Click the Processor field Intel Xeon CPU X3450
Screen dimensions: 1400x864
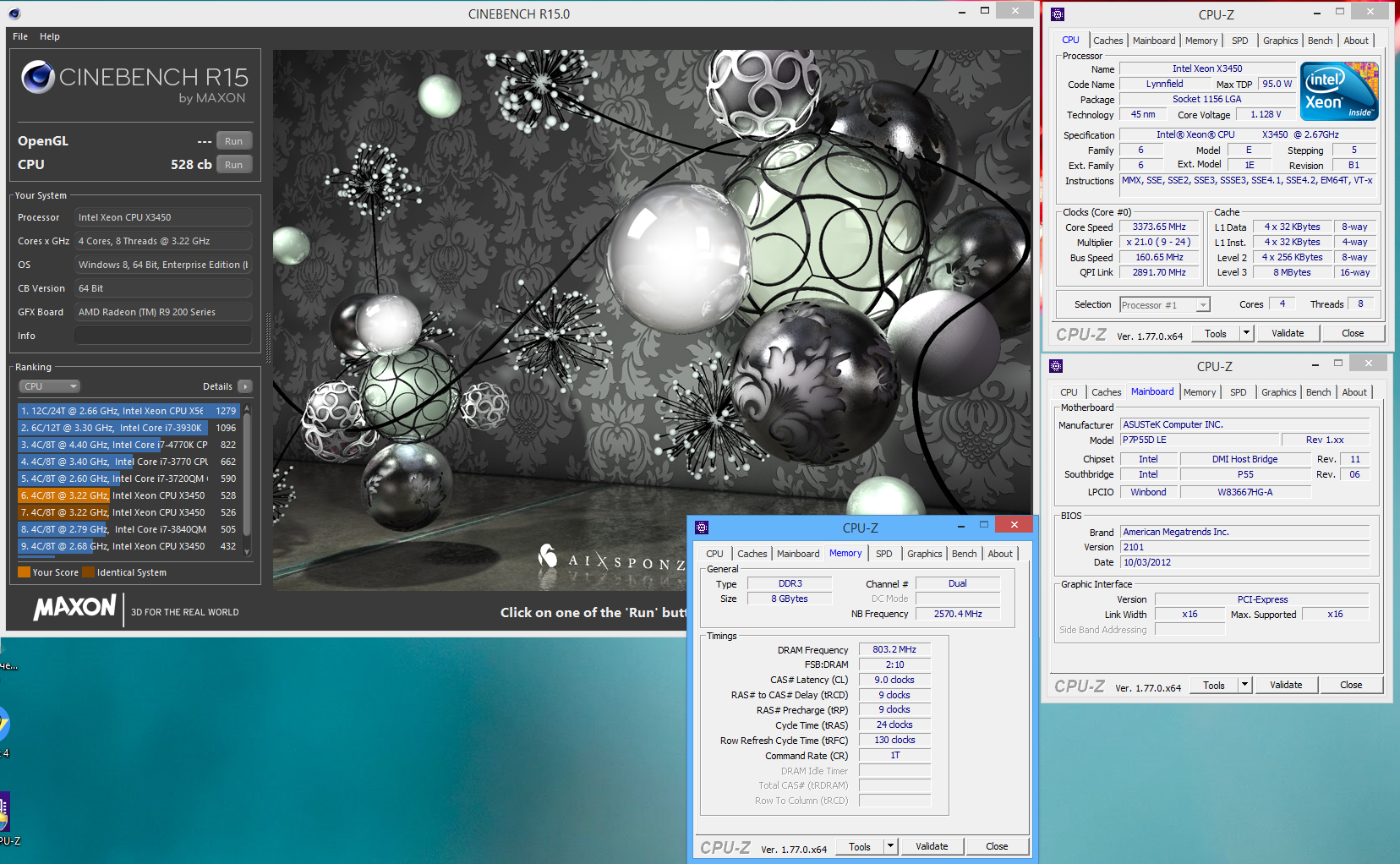click(x=163, y=217)
